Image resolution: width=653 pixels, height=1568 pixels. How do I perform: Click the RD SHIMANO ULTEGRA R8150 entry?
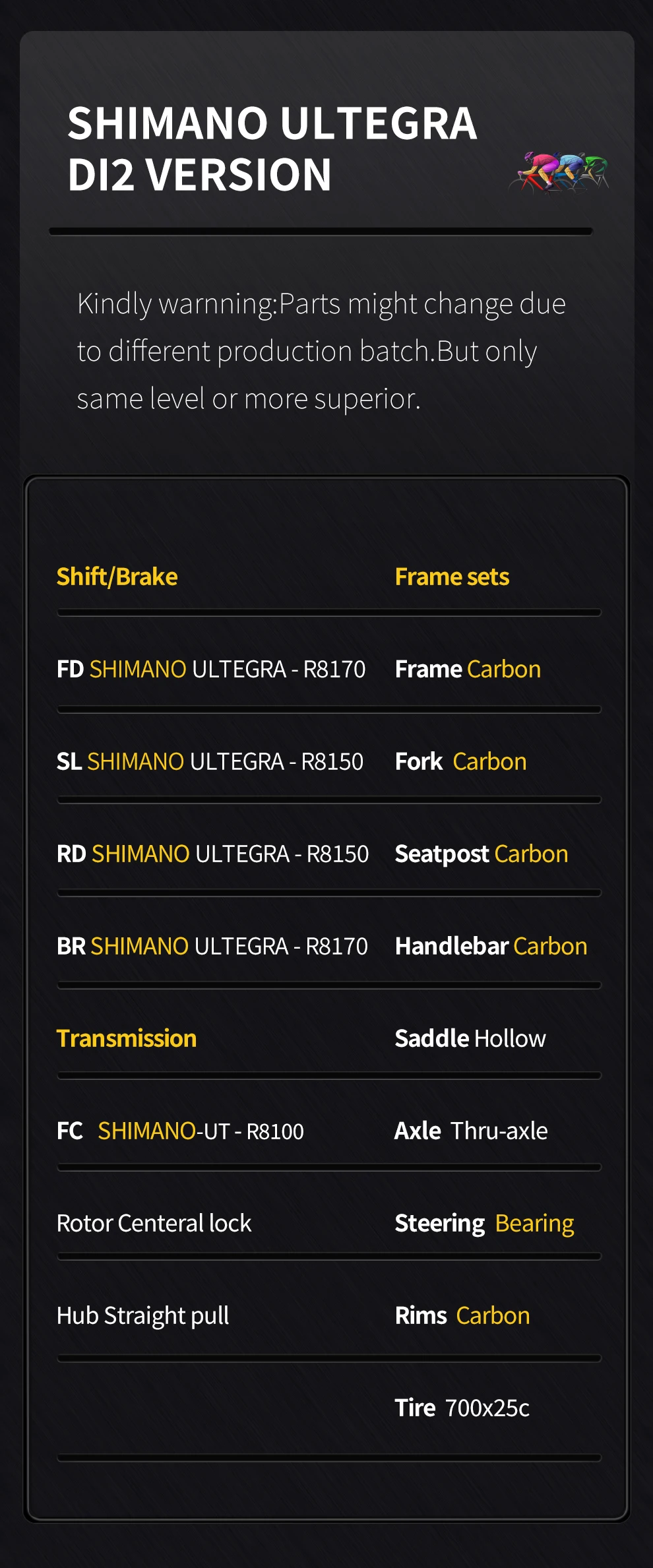coord(212,854)
